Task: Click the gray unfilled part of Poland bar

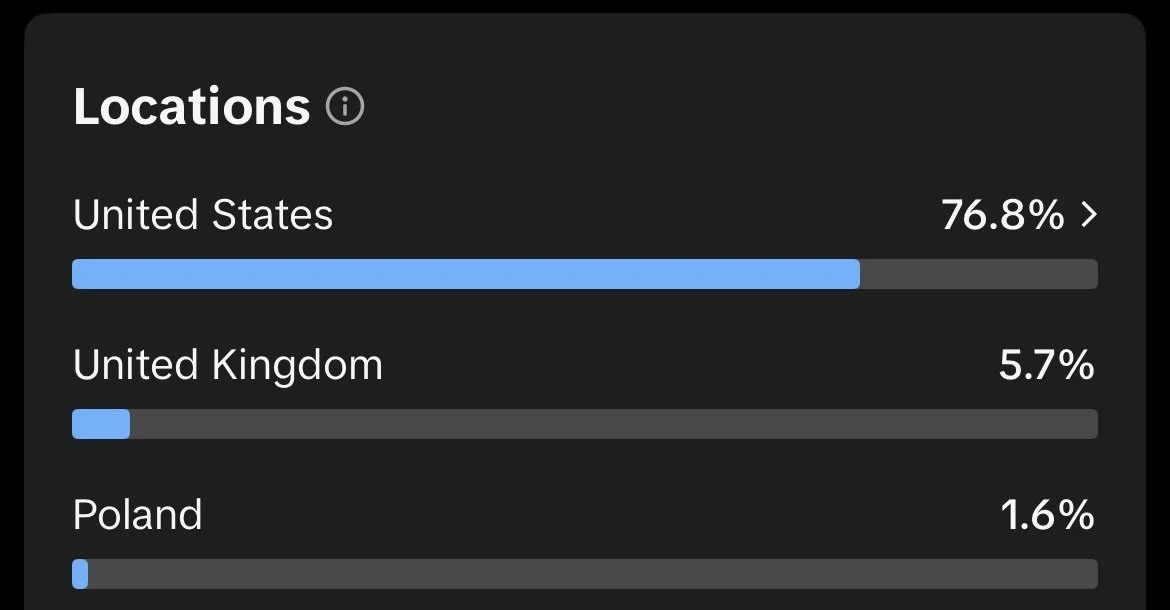Action: [x=592, y=574]
